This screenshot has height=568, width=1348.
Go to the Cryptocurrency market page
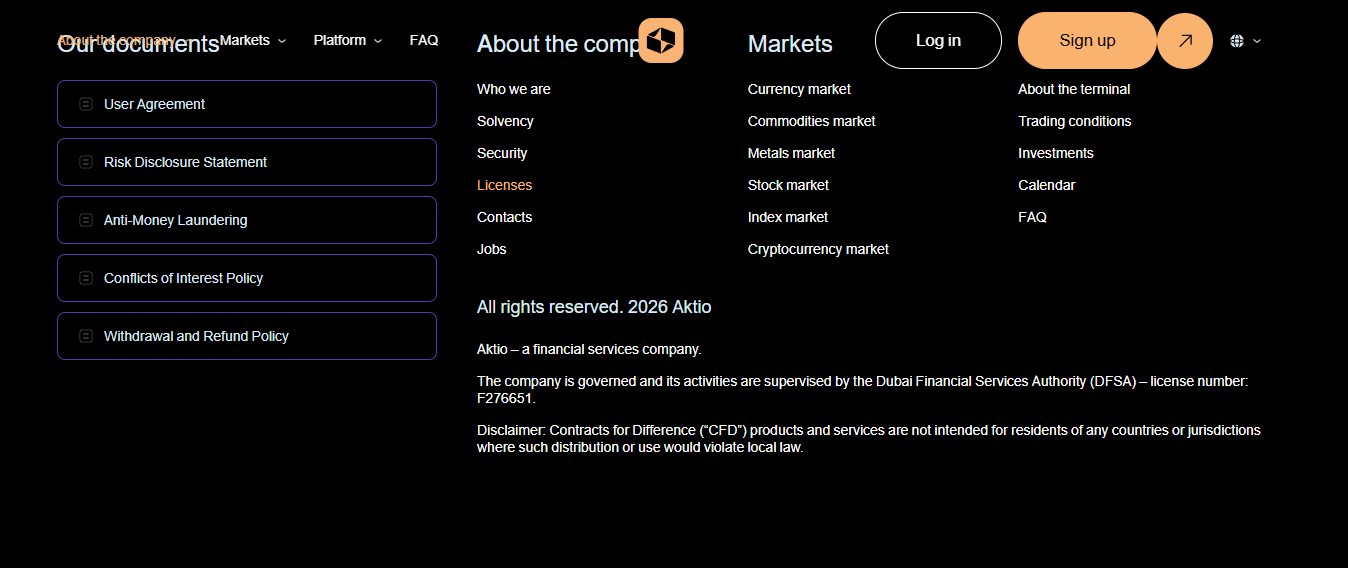[x=818, y=249]
